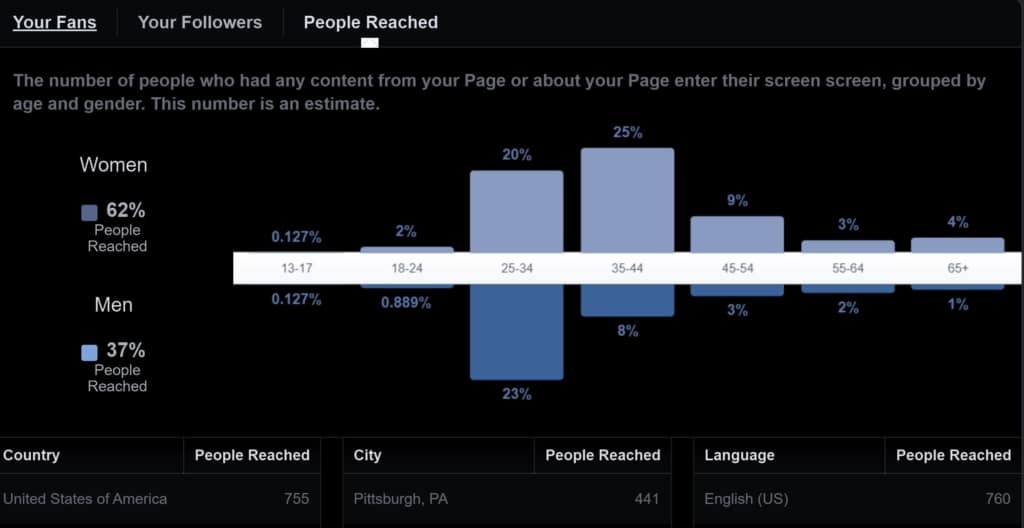Select the women 35-44 bar at 25%

627,200
